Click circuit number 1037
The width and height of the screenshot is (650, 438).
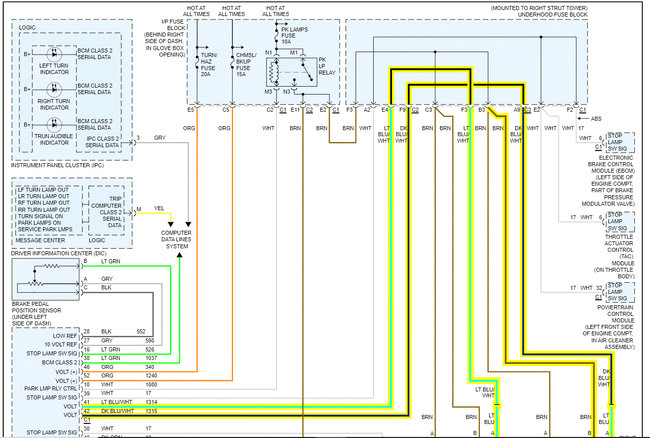click(x=151, y=358)
